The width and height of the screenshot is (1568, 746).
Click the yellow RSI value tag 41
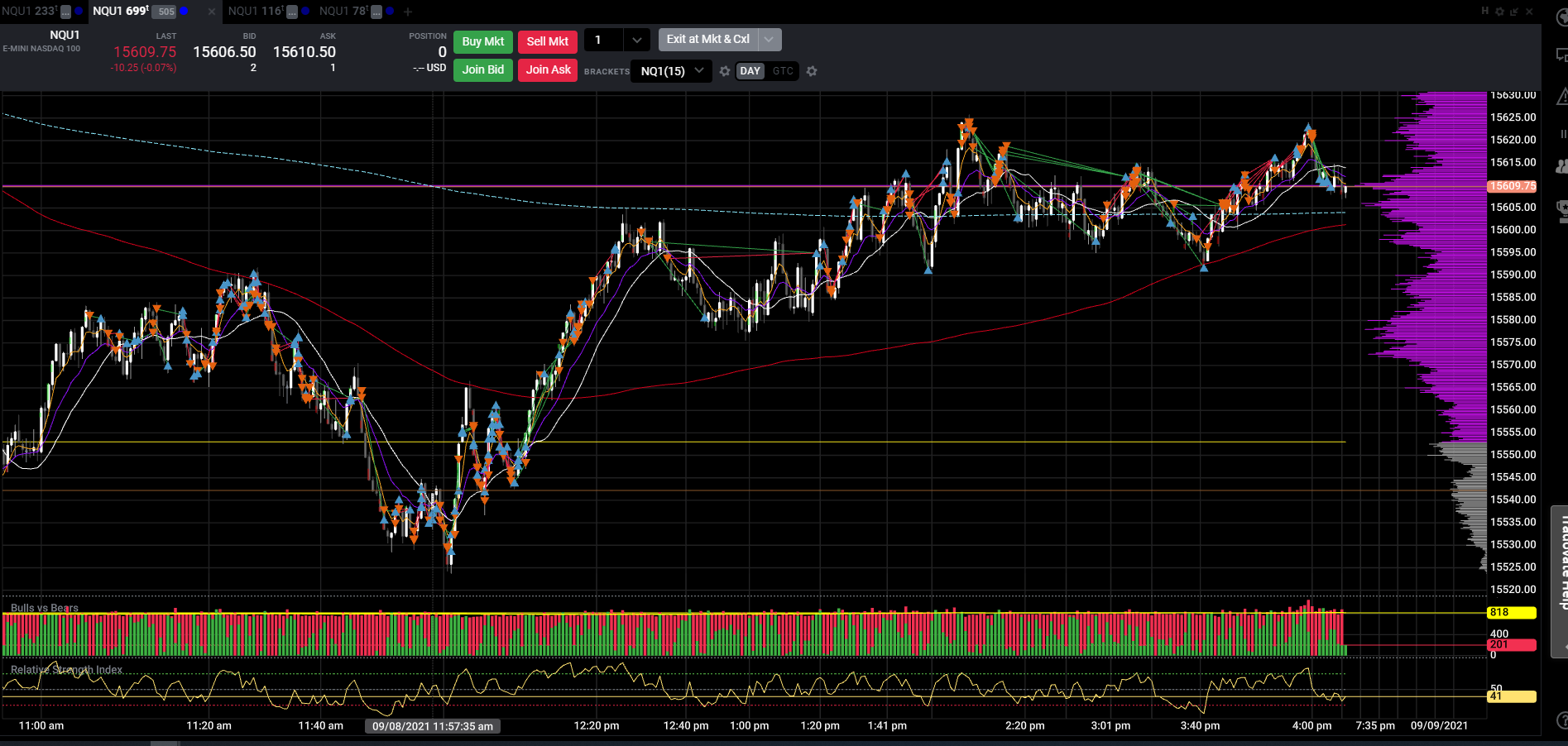click(x=1512, y=696)
